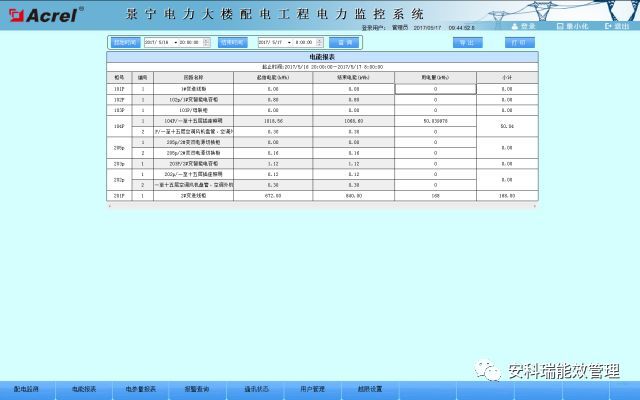
Task: Click the end time stepper arrows
Action: [321, 43]
